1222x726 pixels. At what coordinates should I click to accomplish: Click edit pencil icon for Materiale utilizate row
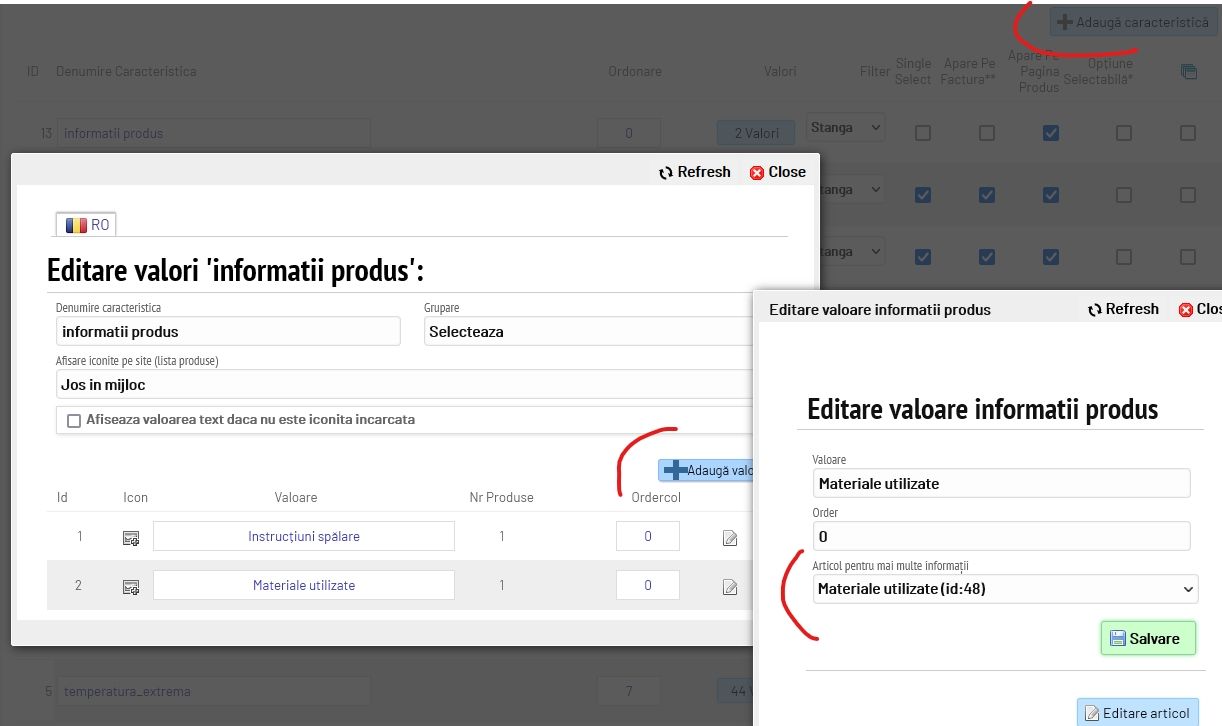(x=730, y=587)
